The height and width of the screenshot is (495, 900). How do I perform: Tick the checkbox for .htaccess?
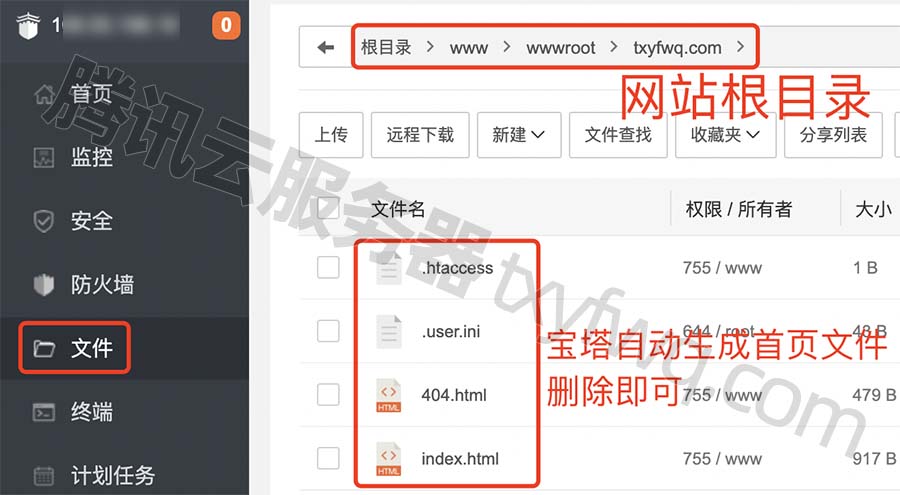click(328, 268)
